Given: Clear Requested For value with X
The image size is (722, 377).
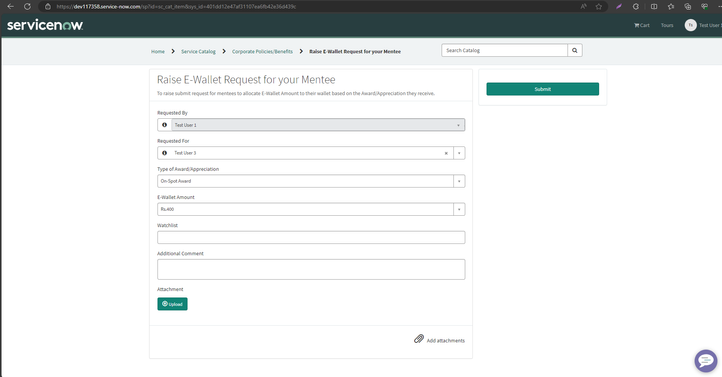Looking at the screenshot, I should click(446, 153).
